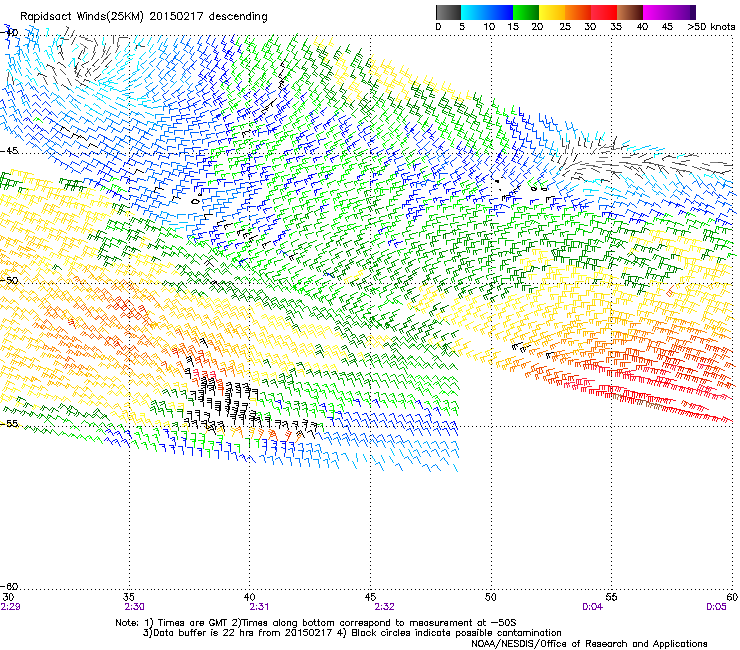Click the longitude '50' axis label
The height and width of the screenshot is (650, 740).
point(491,597)
